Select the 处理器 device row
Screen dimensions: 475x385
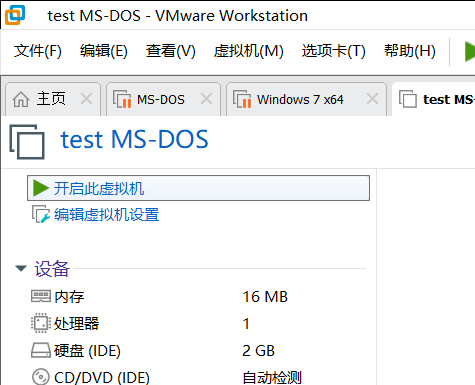[198, 323]
